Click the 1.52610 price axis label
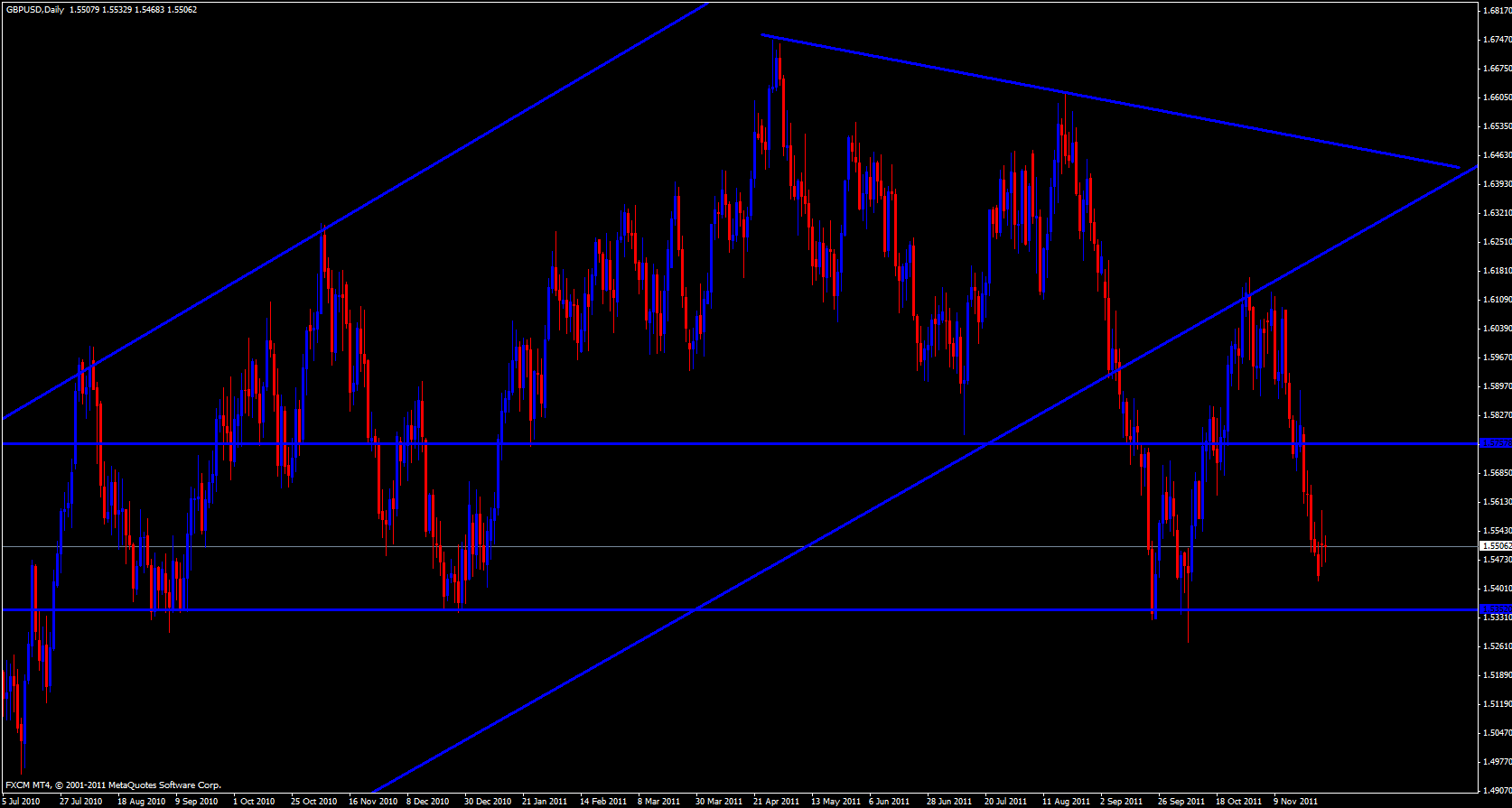Viewport: 1512px width, 808px height. click(1497, 646)
